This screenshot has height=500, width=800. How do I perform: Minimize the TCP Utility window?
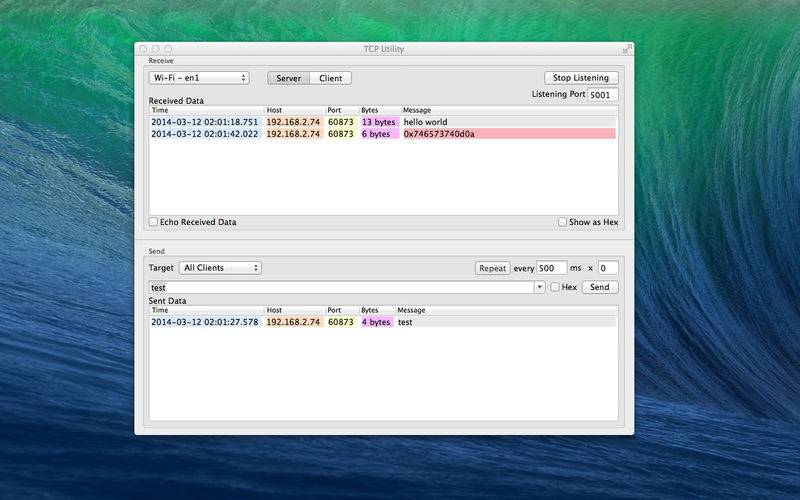coord(156,49)
